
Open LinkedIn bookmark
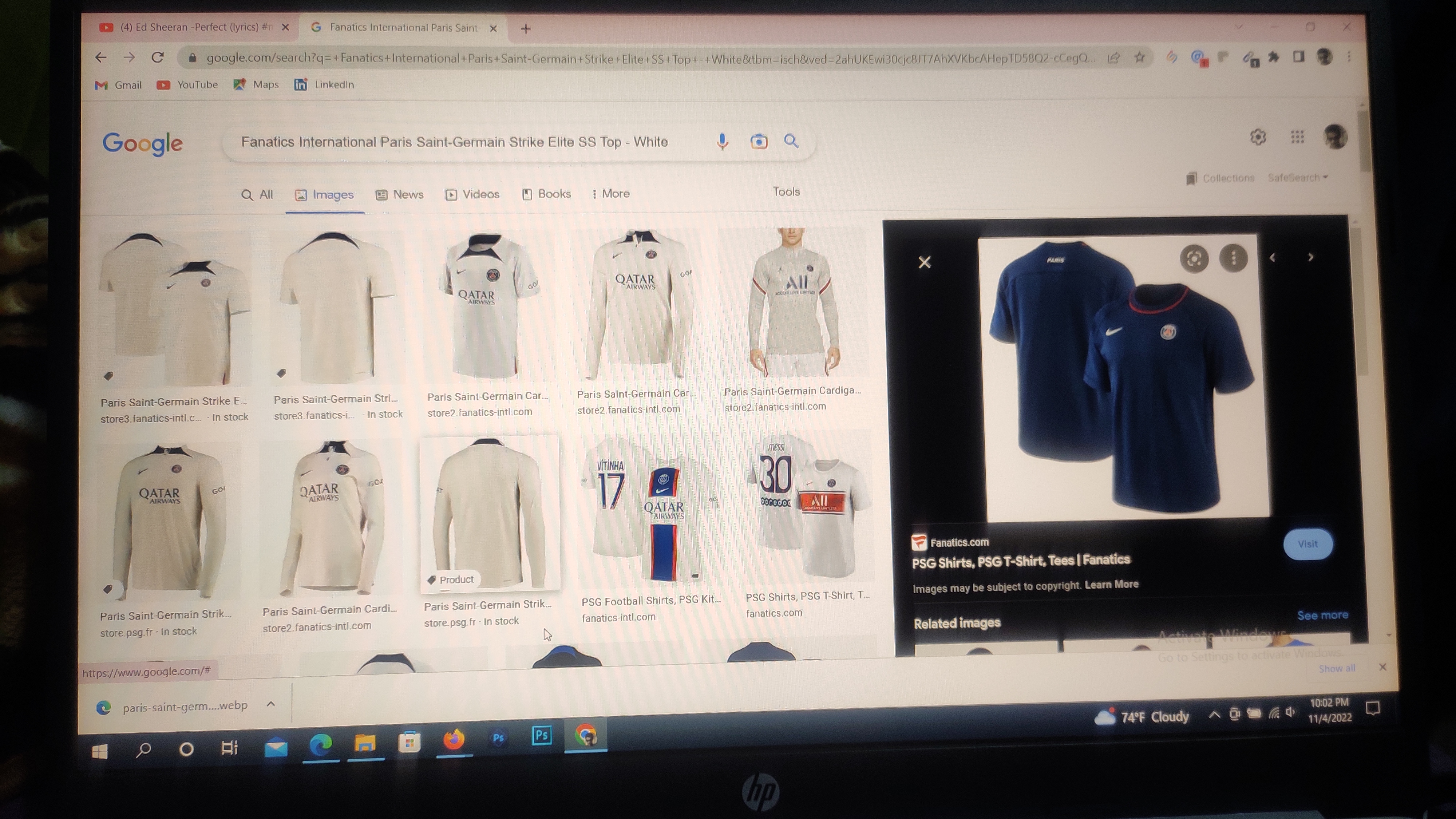click(x=324, y=84)
